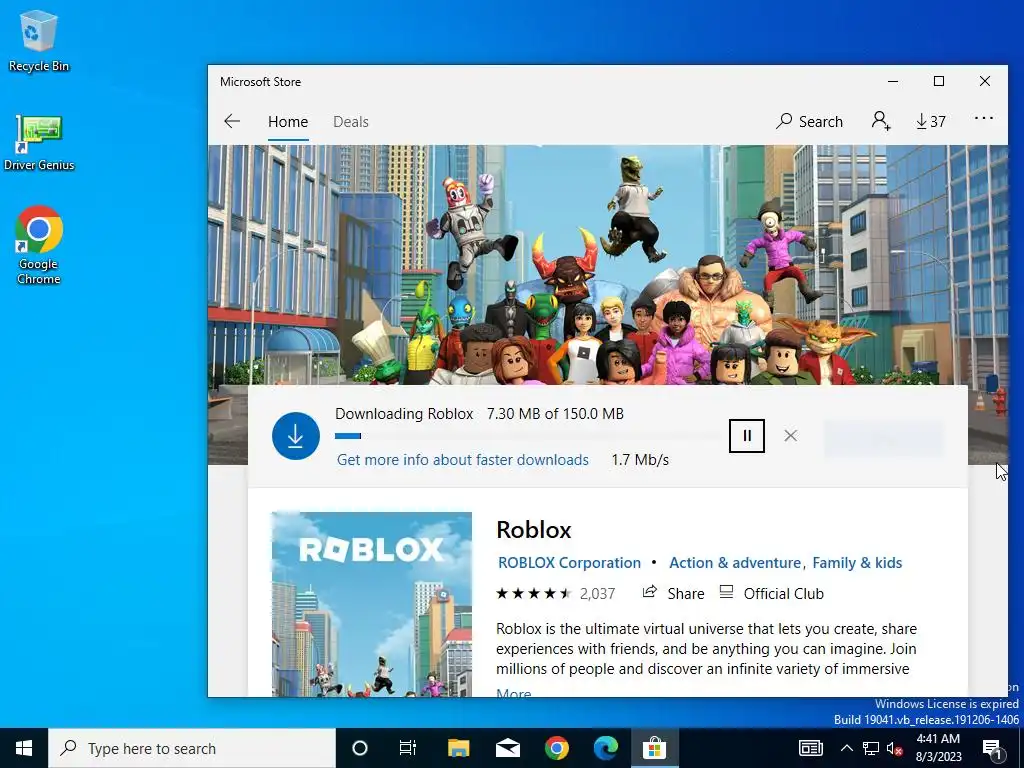Open the Family & kids category
Image resolution: width=1024 pixels, height=768 pixels.
pos(857,563)
